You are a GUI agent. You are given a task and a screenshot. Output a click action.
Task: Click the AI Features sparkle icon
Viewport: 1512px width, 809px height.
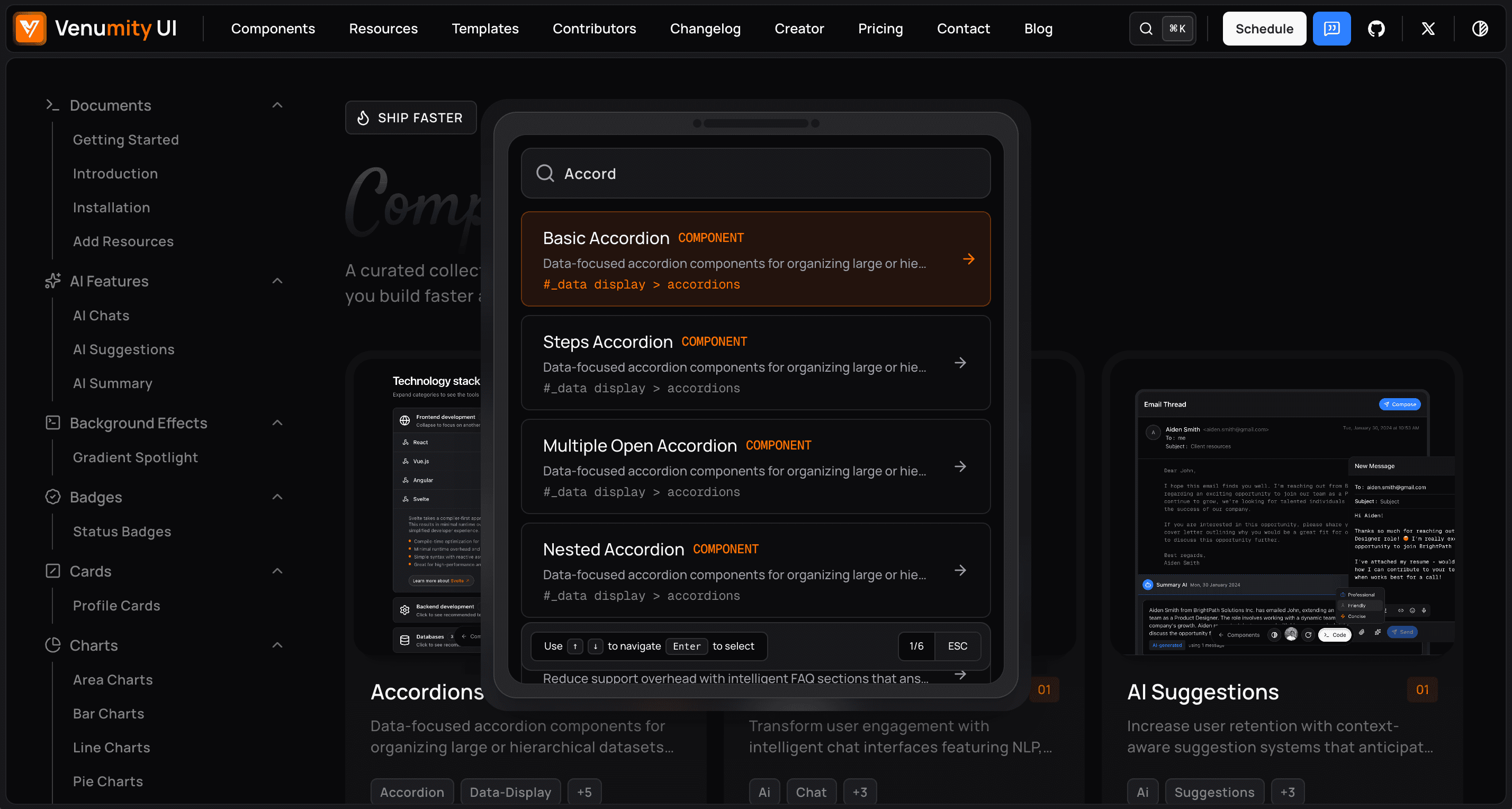[x=53, y=281]
